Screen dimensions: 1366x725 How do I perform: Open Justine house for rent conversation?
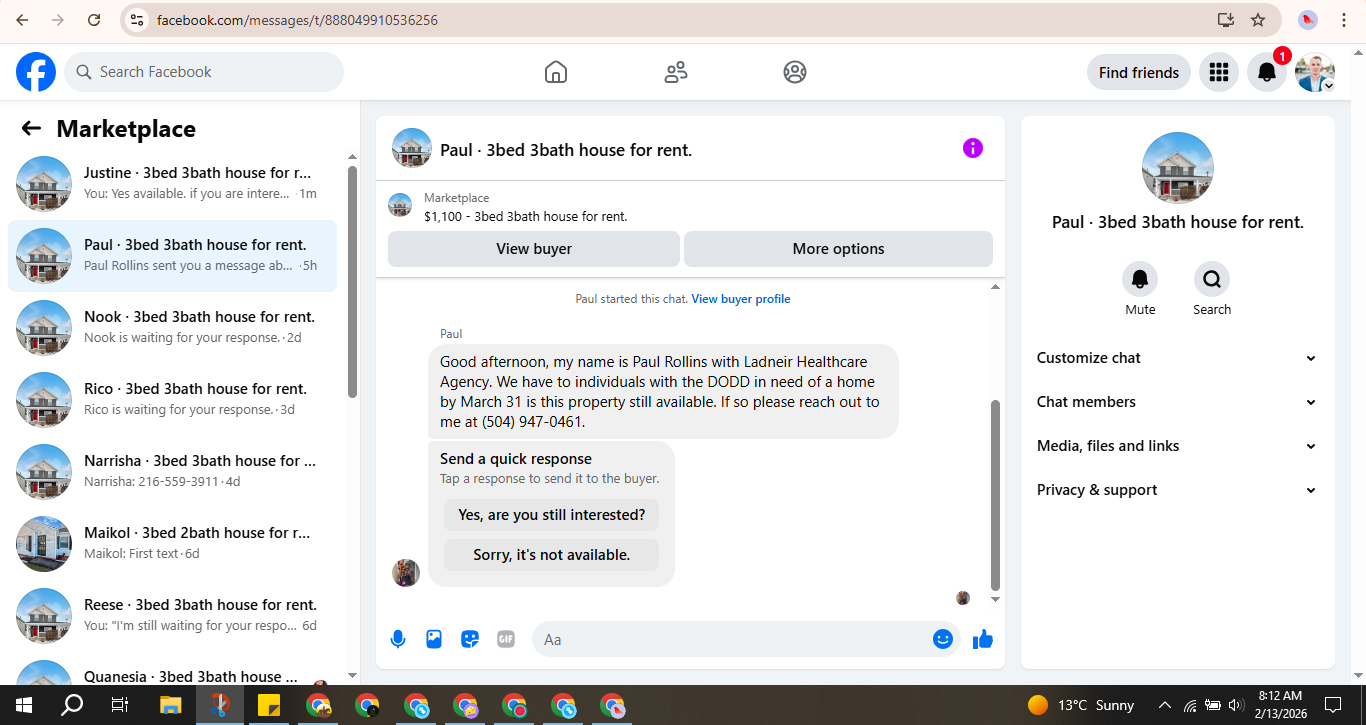tap(172, 184)
